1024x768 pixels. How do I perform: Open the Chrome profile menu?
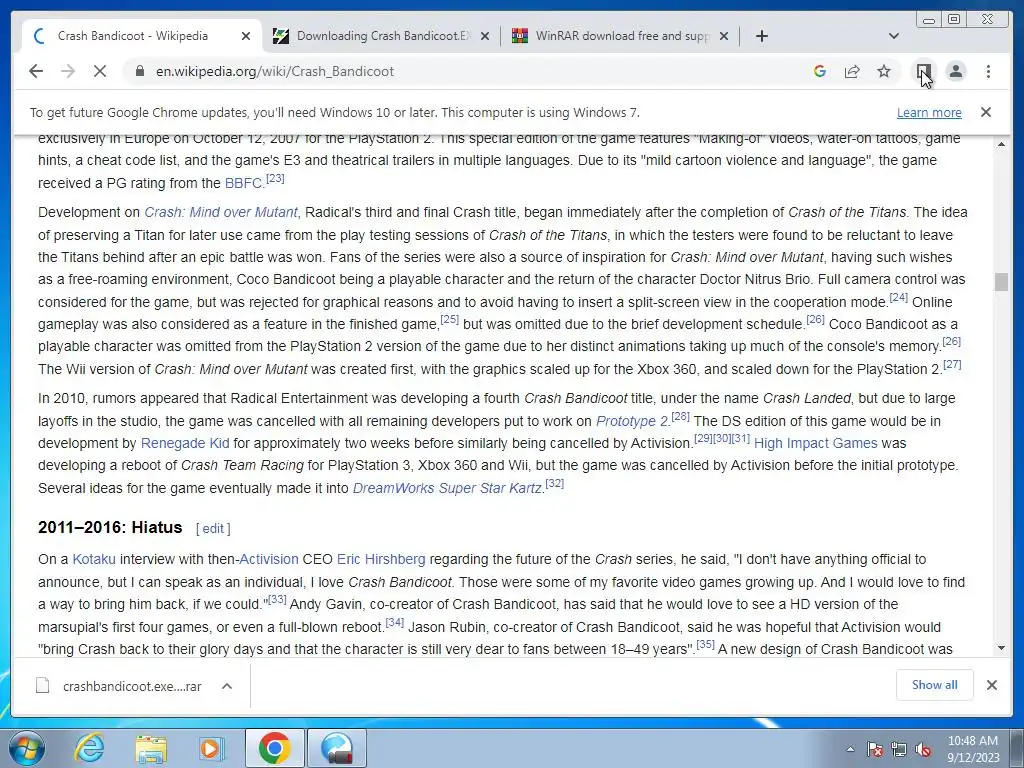[x=956, y=71]
